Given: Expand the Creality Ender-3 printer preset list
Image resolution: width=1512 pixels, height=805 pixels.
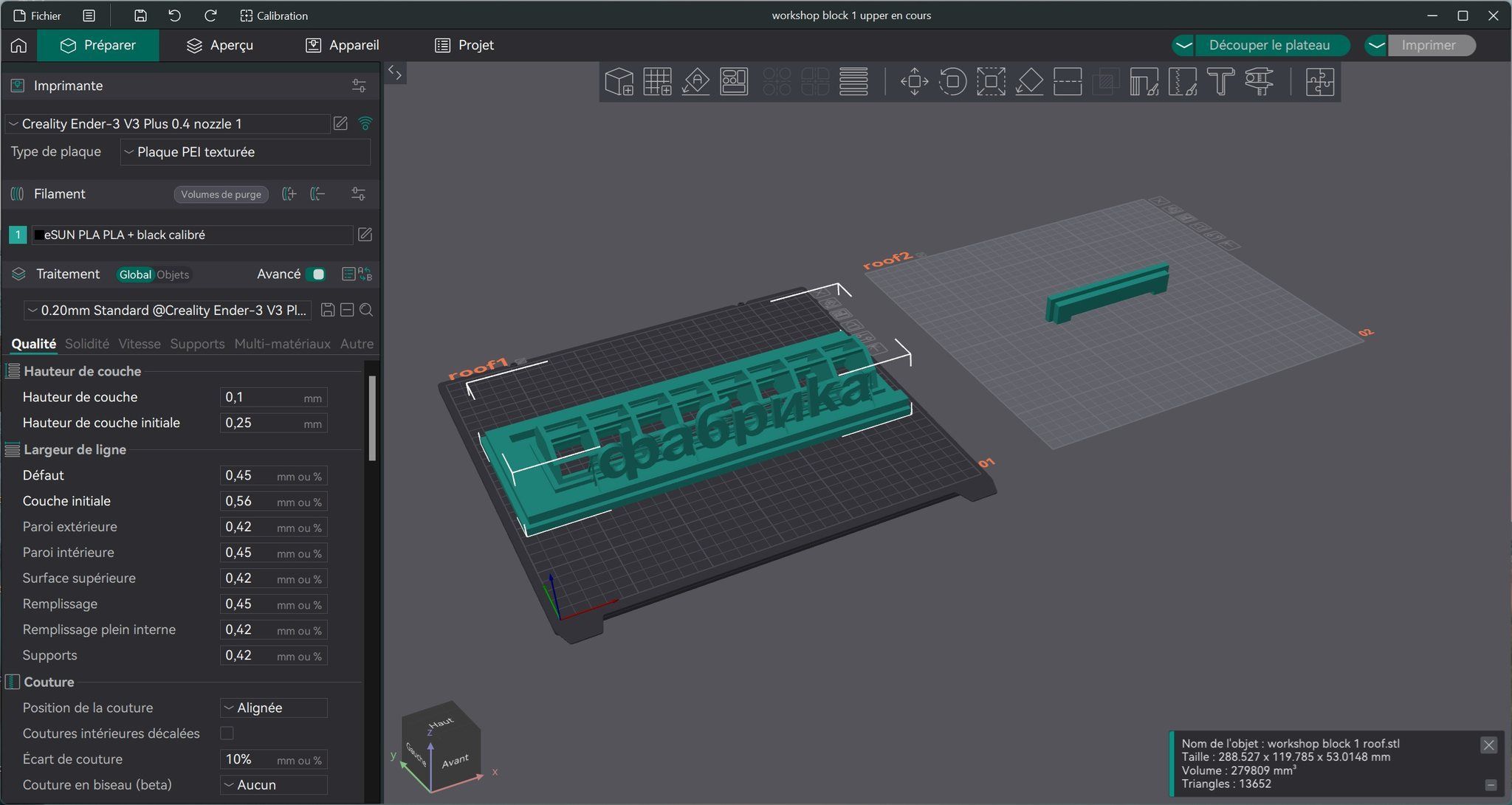Looking at the screenshot, I should click(168, 124).
